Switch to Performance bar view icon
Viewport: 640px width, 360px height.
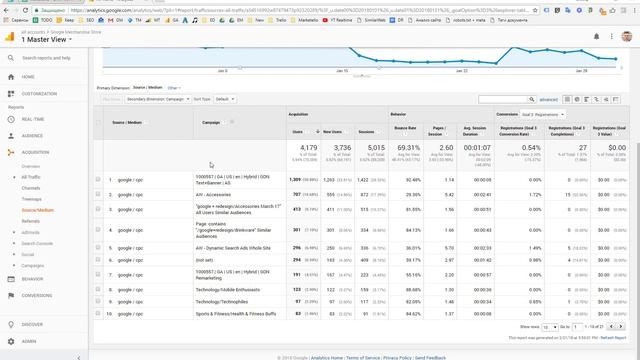(587, 99)
